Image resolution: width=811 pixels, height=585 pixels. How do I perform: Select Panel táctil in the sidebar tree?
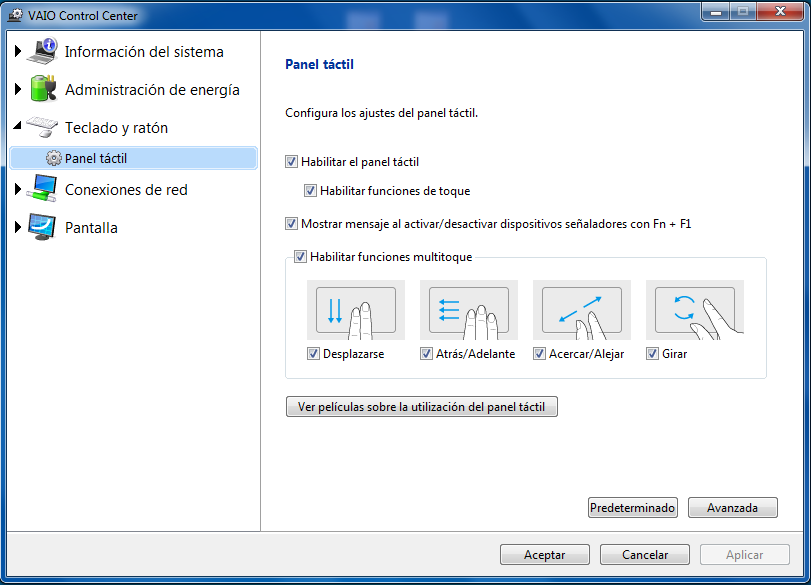tap(96, 158)
